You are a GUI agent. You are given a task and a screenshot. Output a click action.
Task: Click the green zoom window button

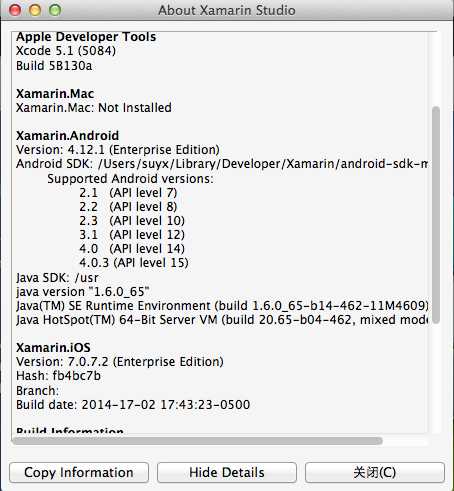point(55,10)
